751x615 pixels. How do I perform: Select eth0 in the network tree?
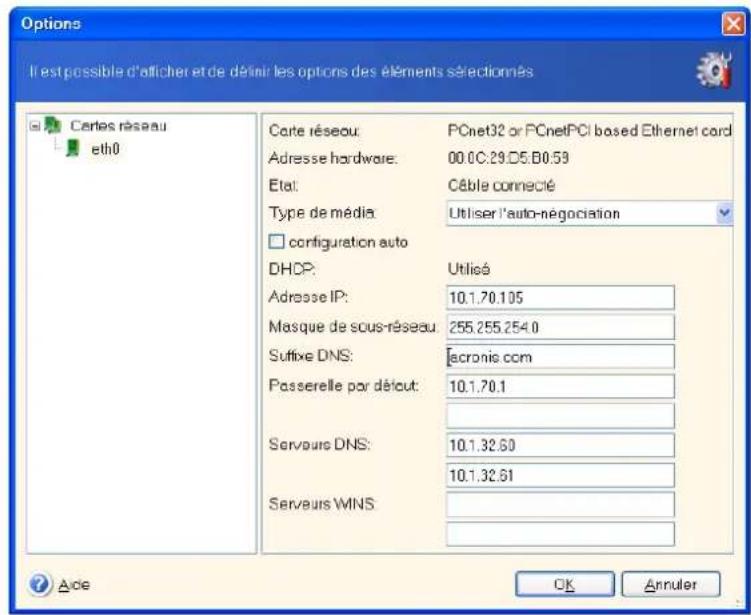pyautogui.click(x=105, y=149)
